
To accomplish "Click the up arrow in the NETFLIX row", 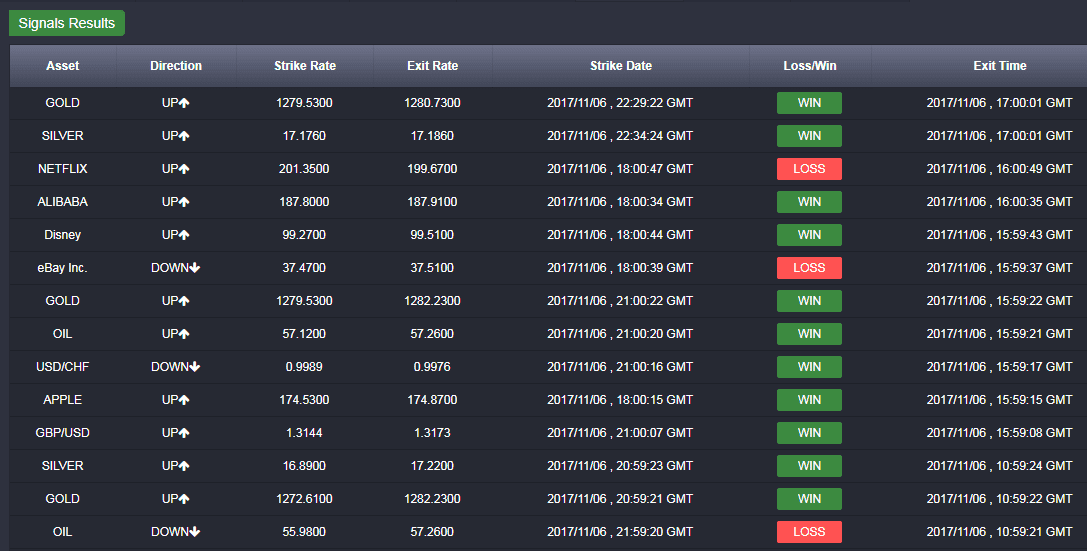I will 184,169.
